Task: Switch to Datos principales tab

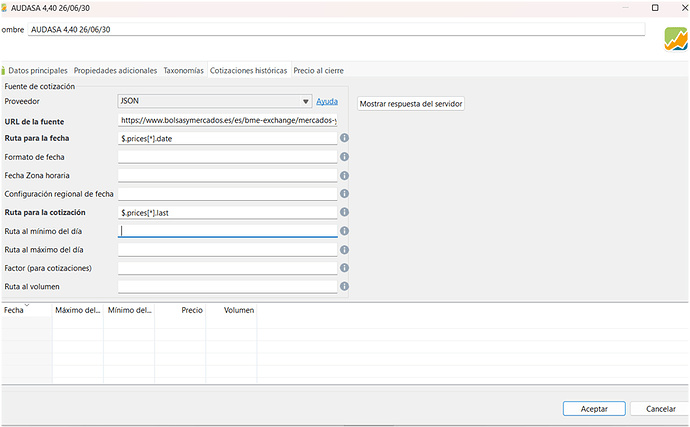Action: pyautogui.click(x=38, y=70)
